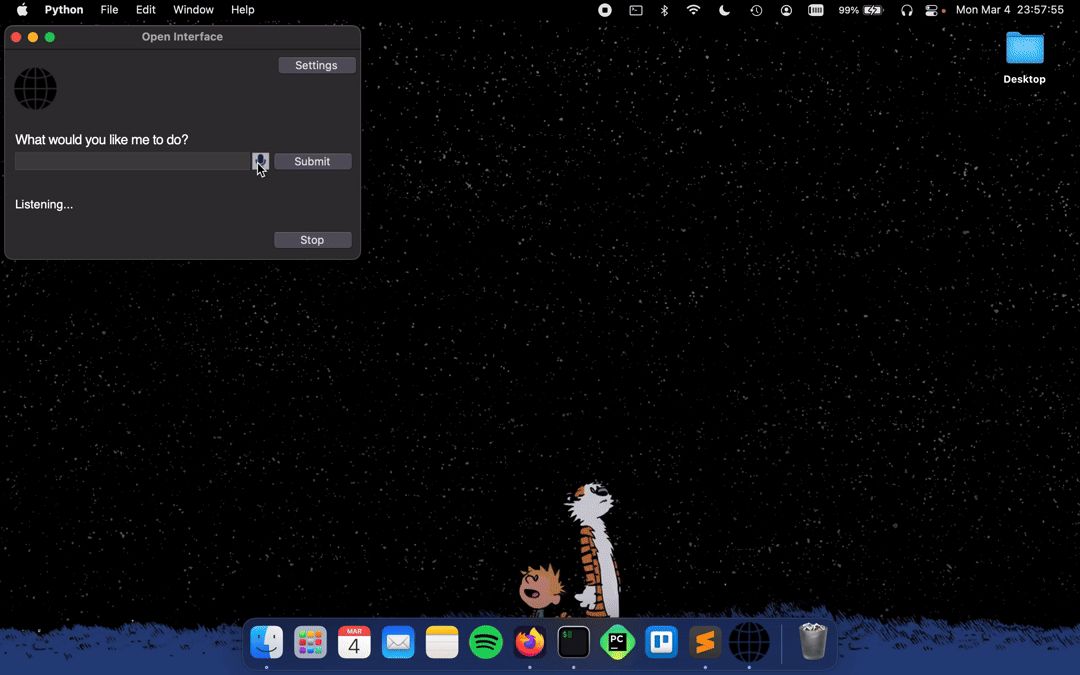Open Spotify from the Dock
The width and height of the screenshot is (1080, 675).
coord(485,642)
